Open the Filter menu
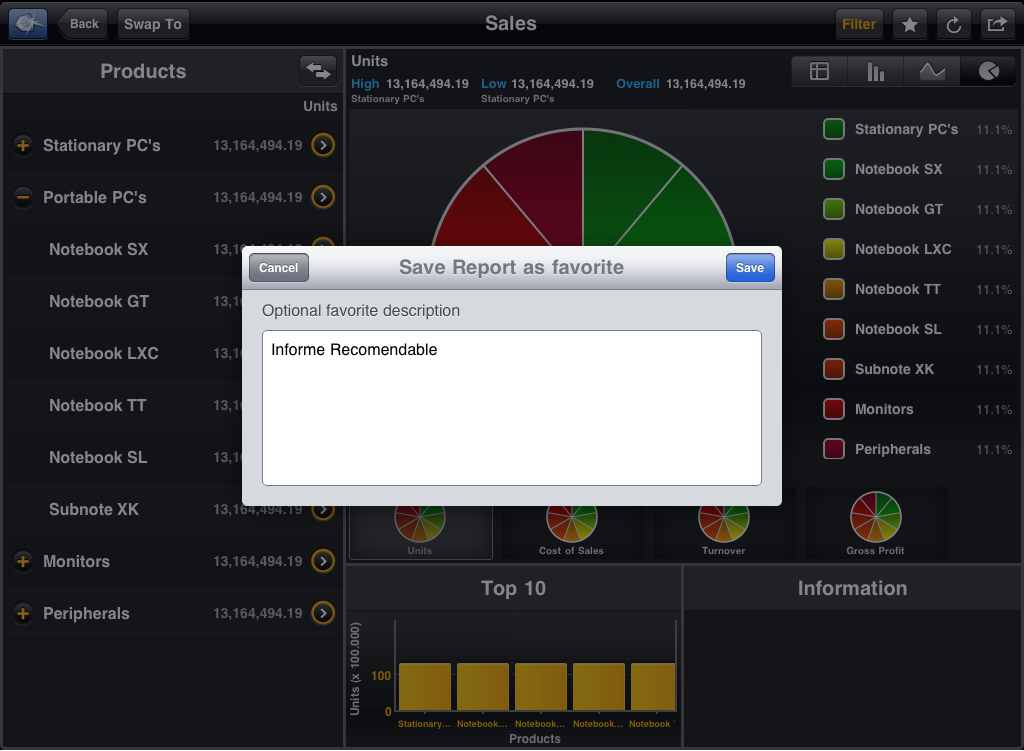Viewport: 1024px width, 751px height. point(858,25)
